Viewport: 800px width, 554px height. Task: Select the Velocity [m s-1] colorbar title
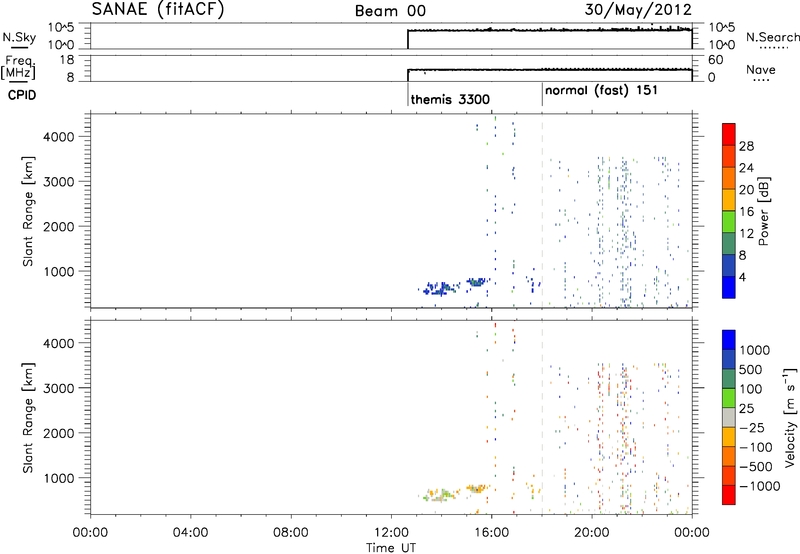point(790,417)
